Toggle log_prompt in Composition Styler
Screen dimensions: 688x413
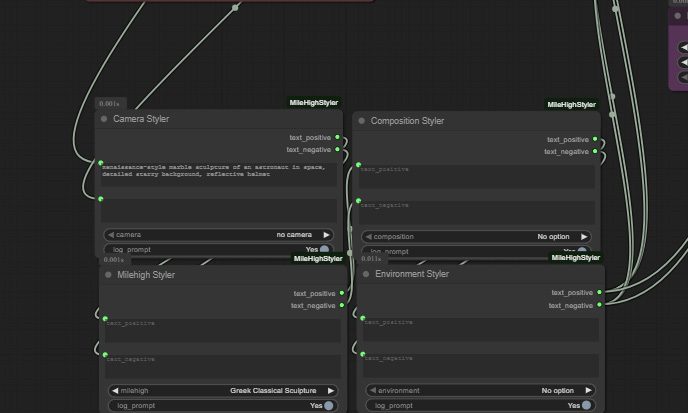coord(476,251)
